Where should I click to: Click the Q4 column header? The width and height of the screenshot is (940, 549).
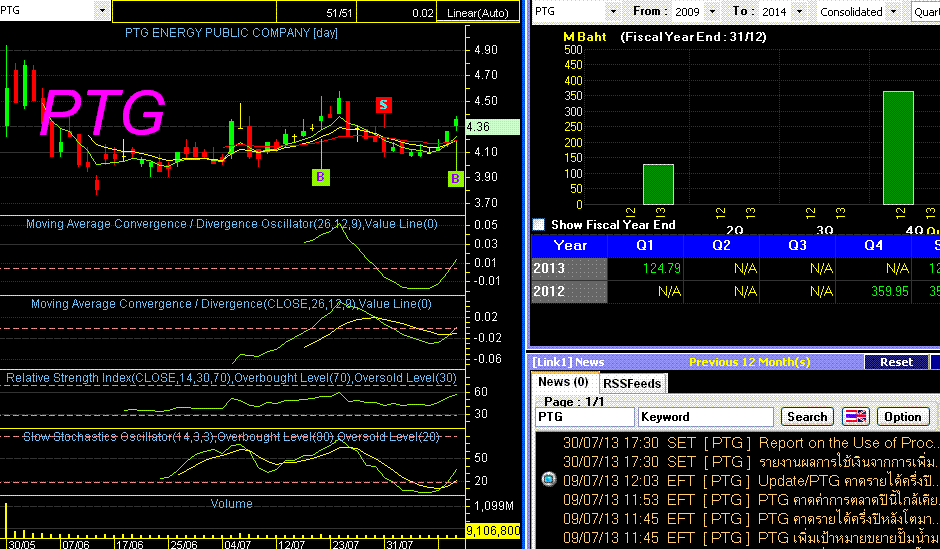coord(873,245)
